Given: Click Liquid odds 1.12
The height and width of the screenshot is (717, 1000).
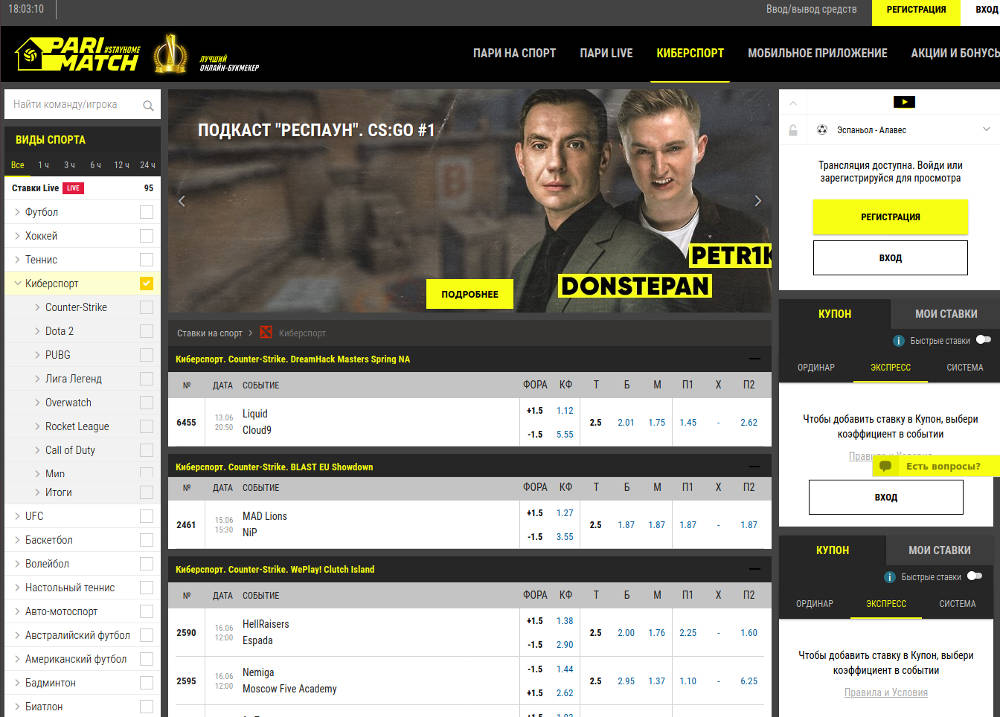Looking at the screenshot, I should [x=564, y=411].
